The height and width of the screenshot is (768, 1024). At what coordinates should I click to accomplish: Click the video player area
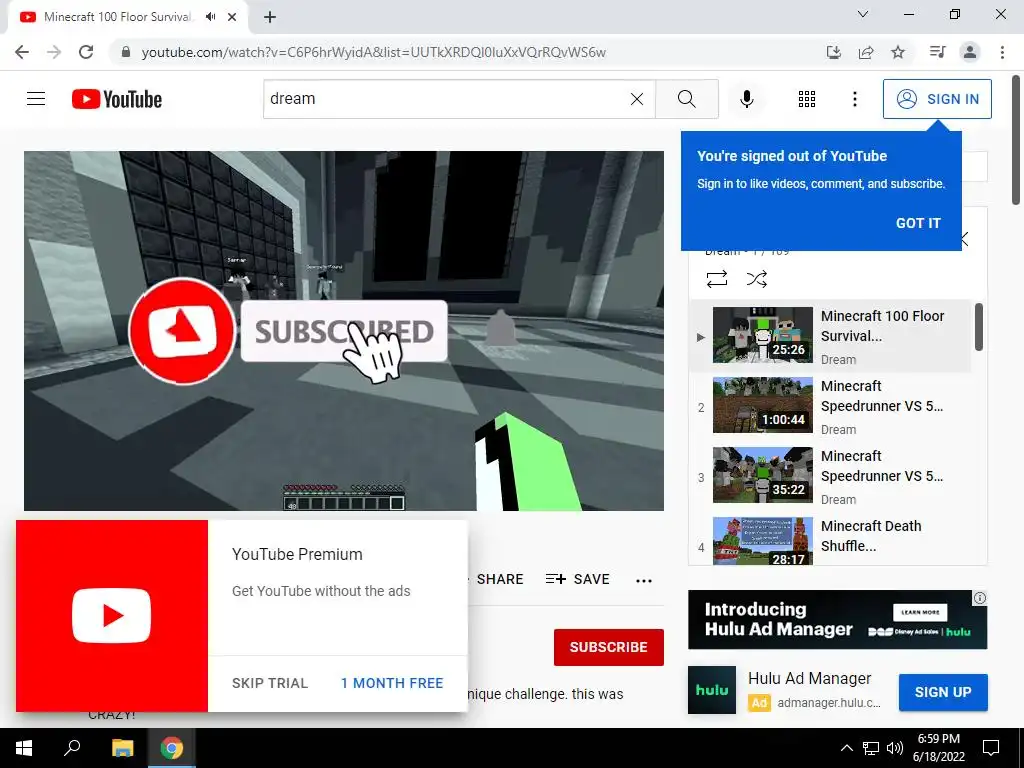(344, 330)
